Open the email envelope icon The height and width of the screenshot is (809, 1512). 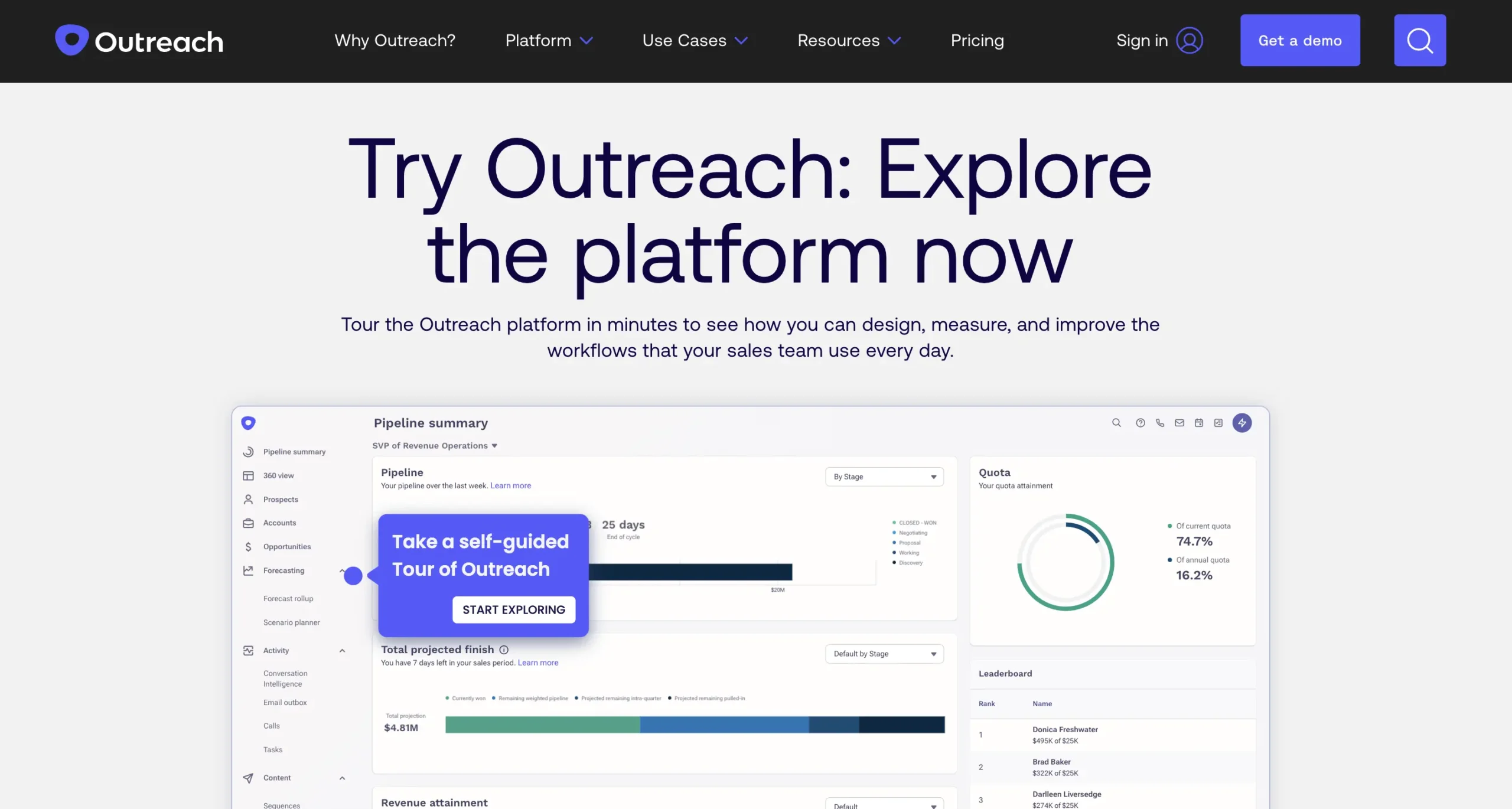coord(1179,423)
